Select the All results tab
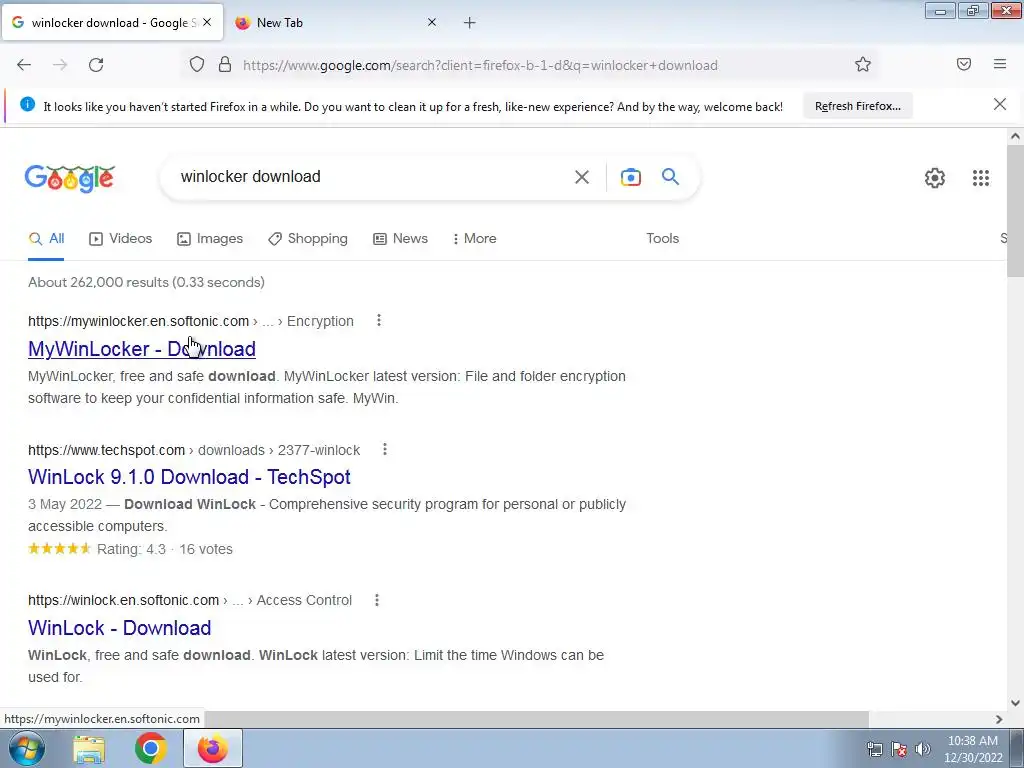 [46, 239]
